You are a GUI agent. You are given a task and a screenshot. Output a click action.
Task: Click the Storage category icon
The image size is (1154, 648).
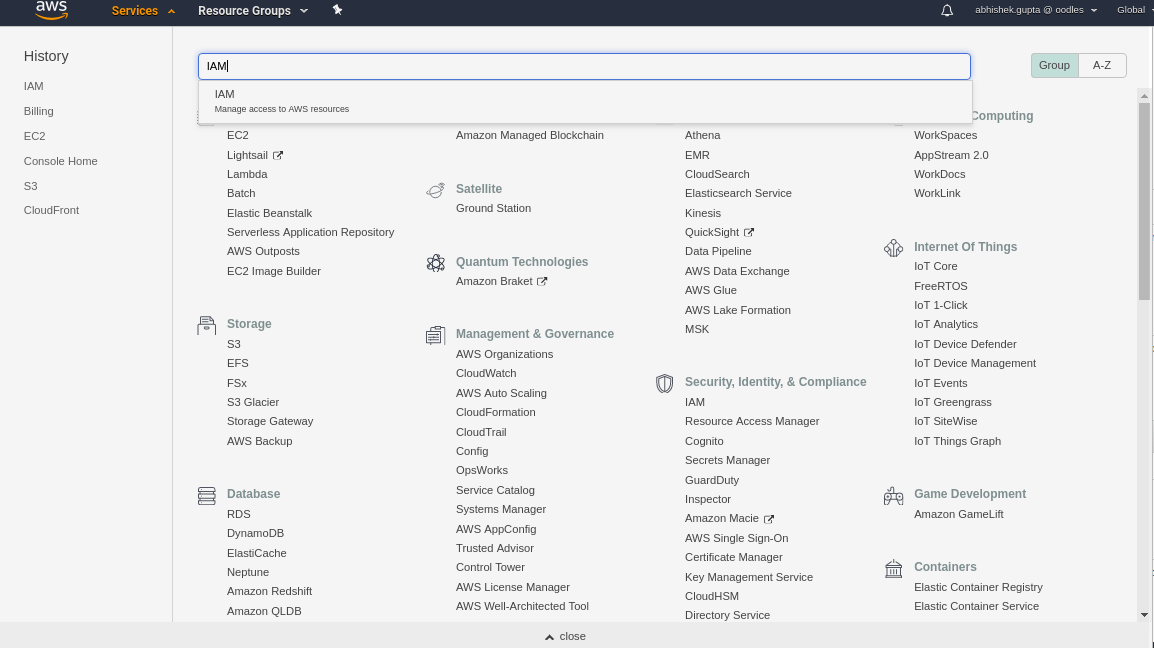[207, 325]
